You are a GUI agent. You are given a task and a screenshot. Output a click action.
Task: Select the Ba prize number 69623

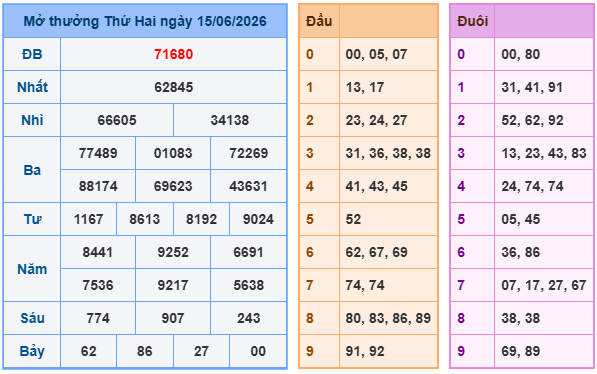[173, 186]
